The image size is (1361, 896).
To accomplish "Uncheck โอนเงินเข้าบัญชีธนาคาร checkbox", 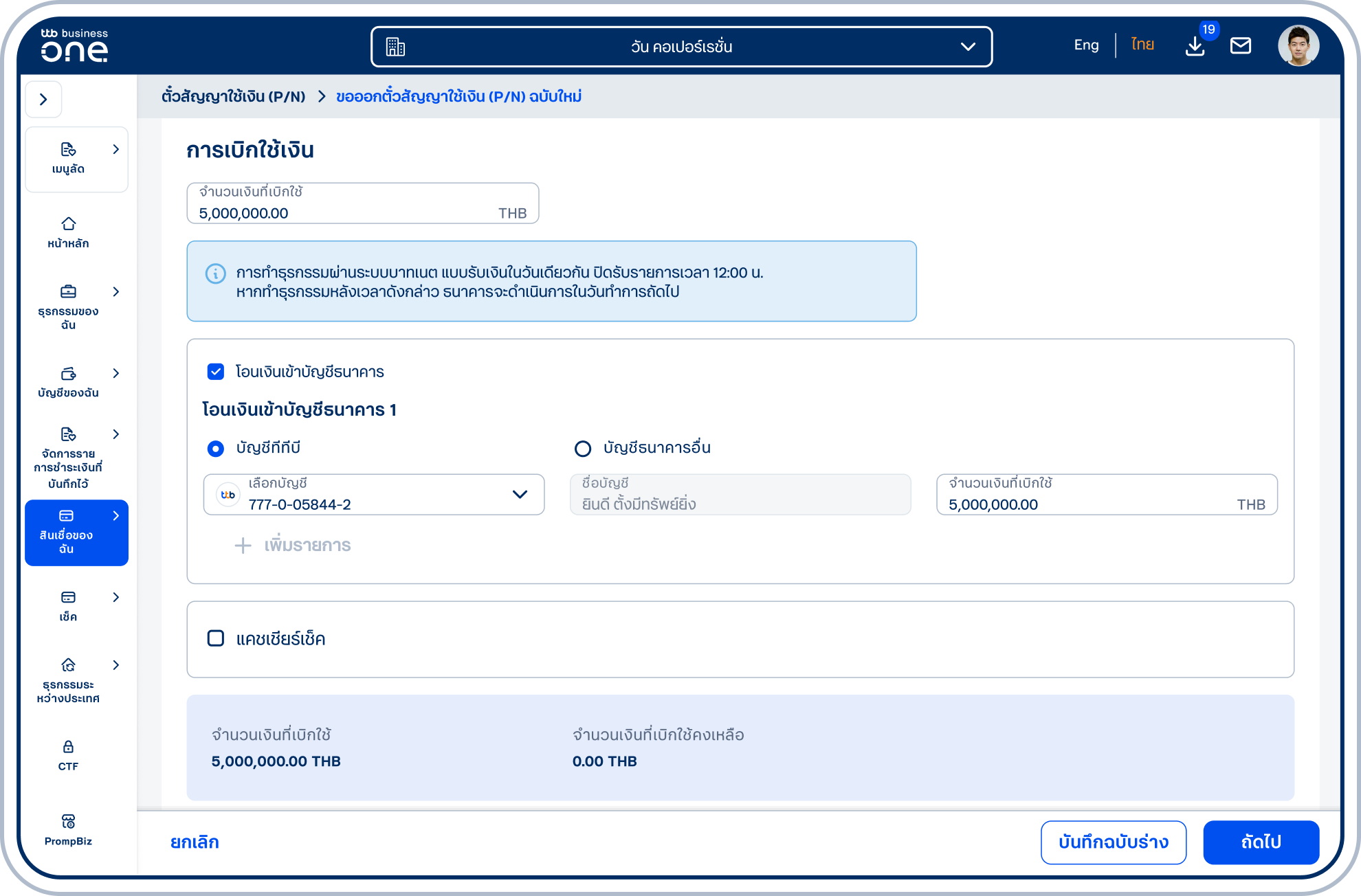I will click(x=216, y=372).
